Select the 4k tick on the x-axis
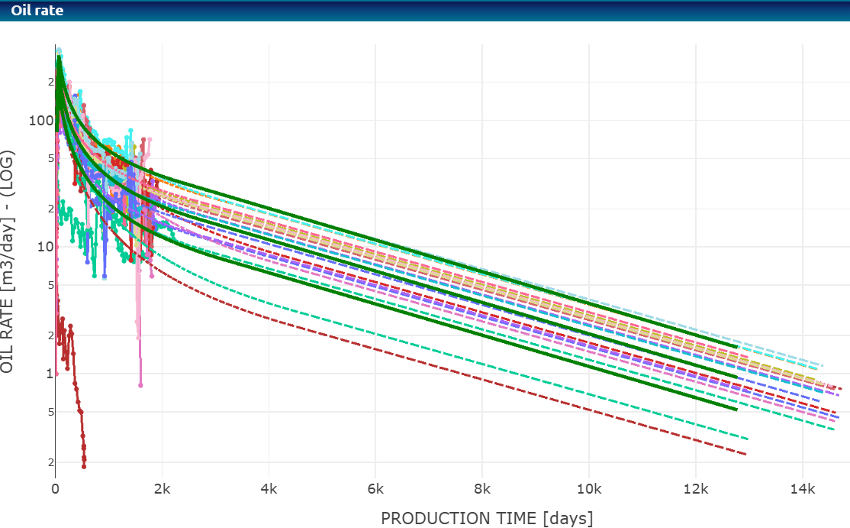This screenshot has width=850, height=528. pyautogui.click(x=268, y=489)
